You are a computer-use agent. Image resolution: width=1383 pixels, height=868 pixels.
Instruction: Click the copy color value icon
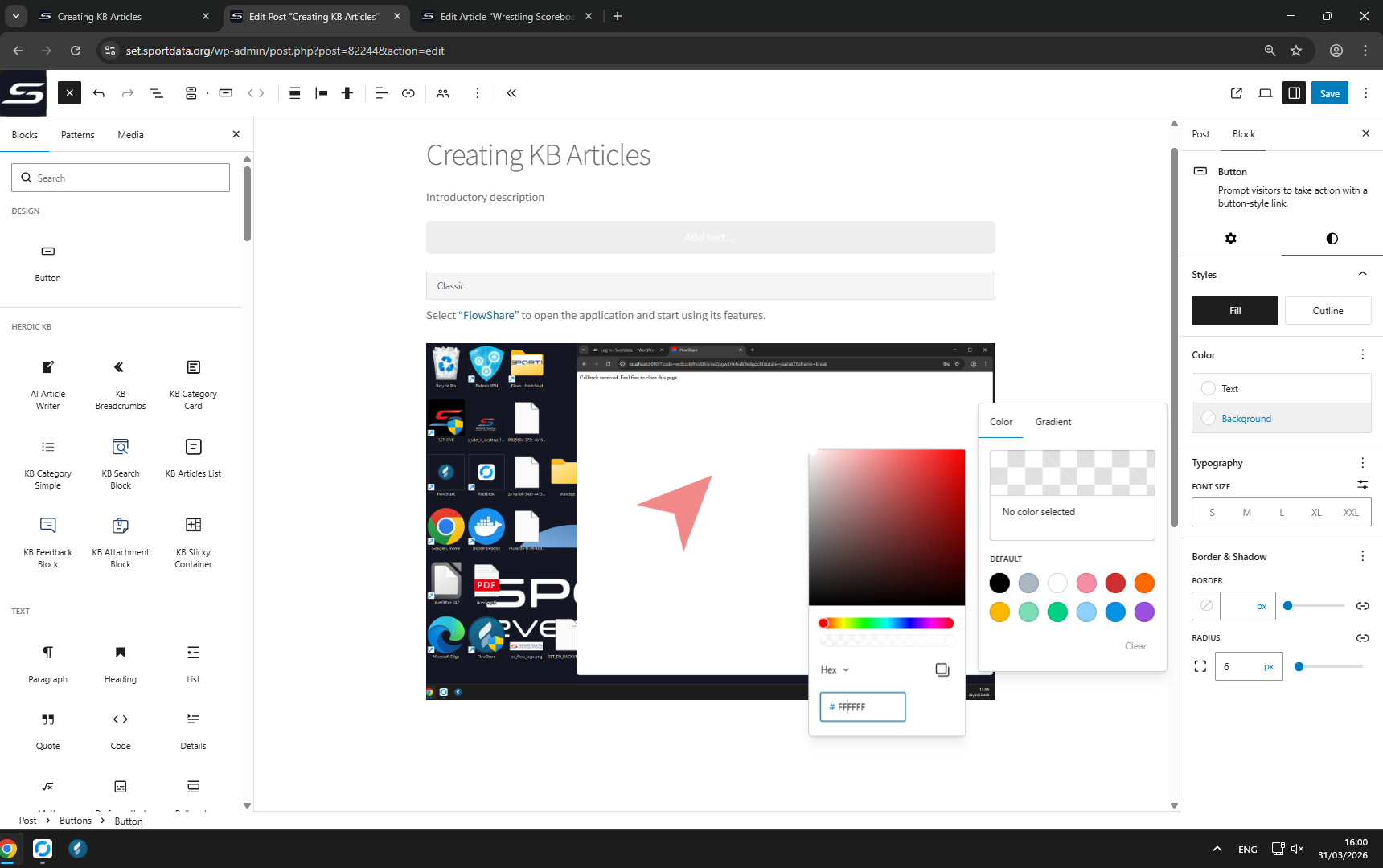942,669
